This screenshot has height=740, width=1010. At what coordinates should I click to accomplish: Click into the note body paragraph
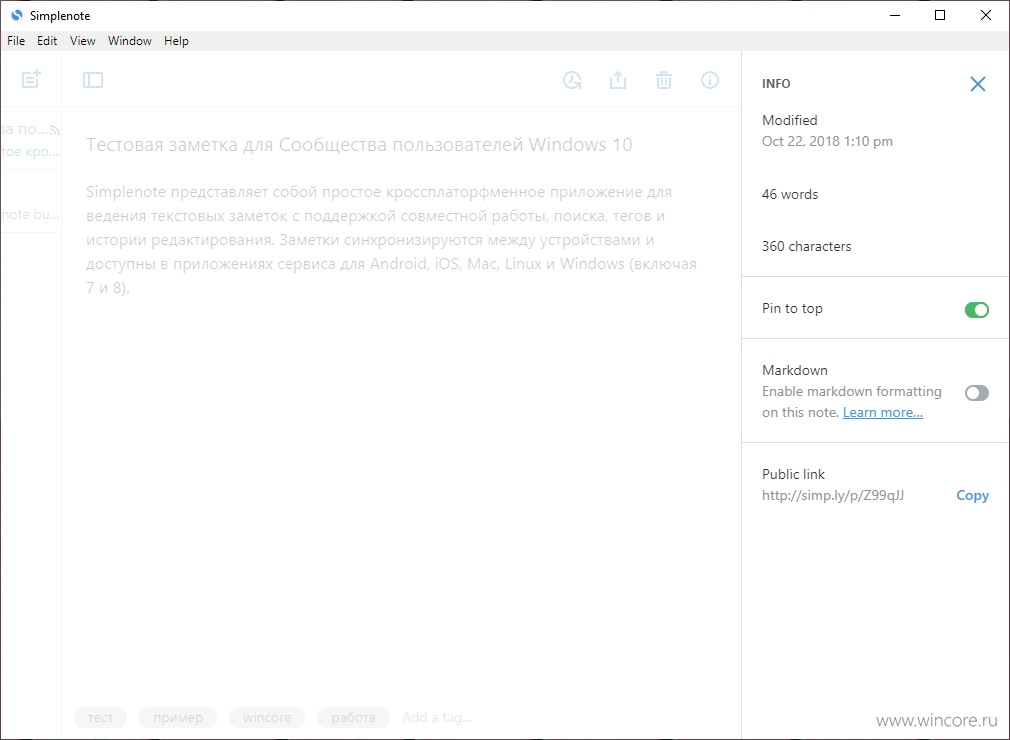(391, 240)
